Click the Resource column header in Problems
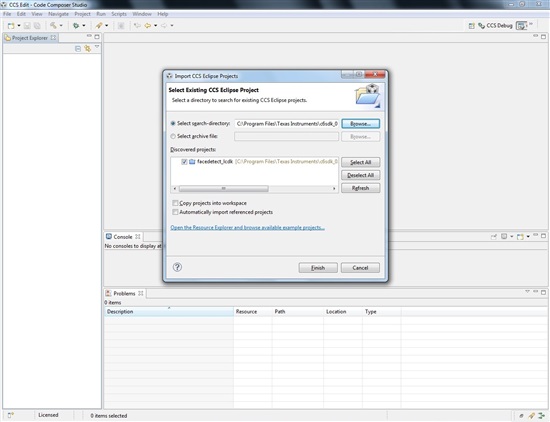 click(x=253, y=312)
